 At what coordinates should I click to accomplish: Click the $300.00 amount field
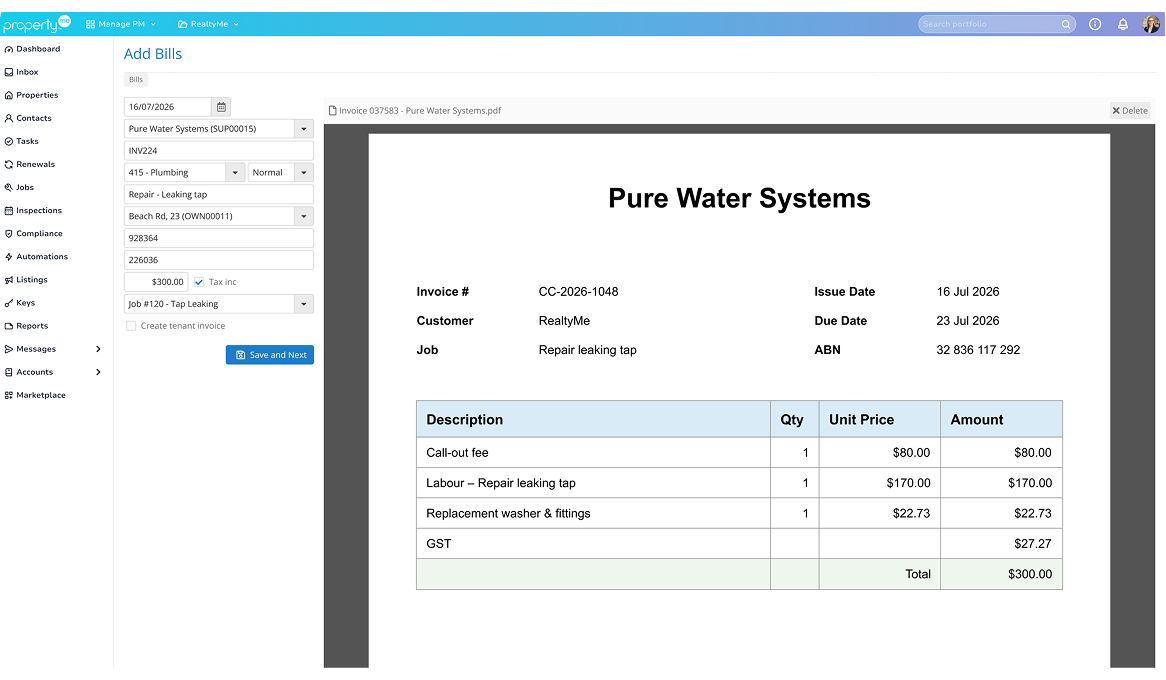pos(156,282)
